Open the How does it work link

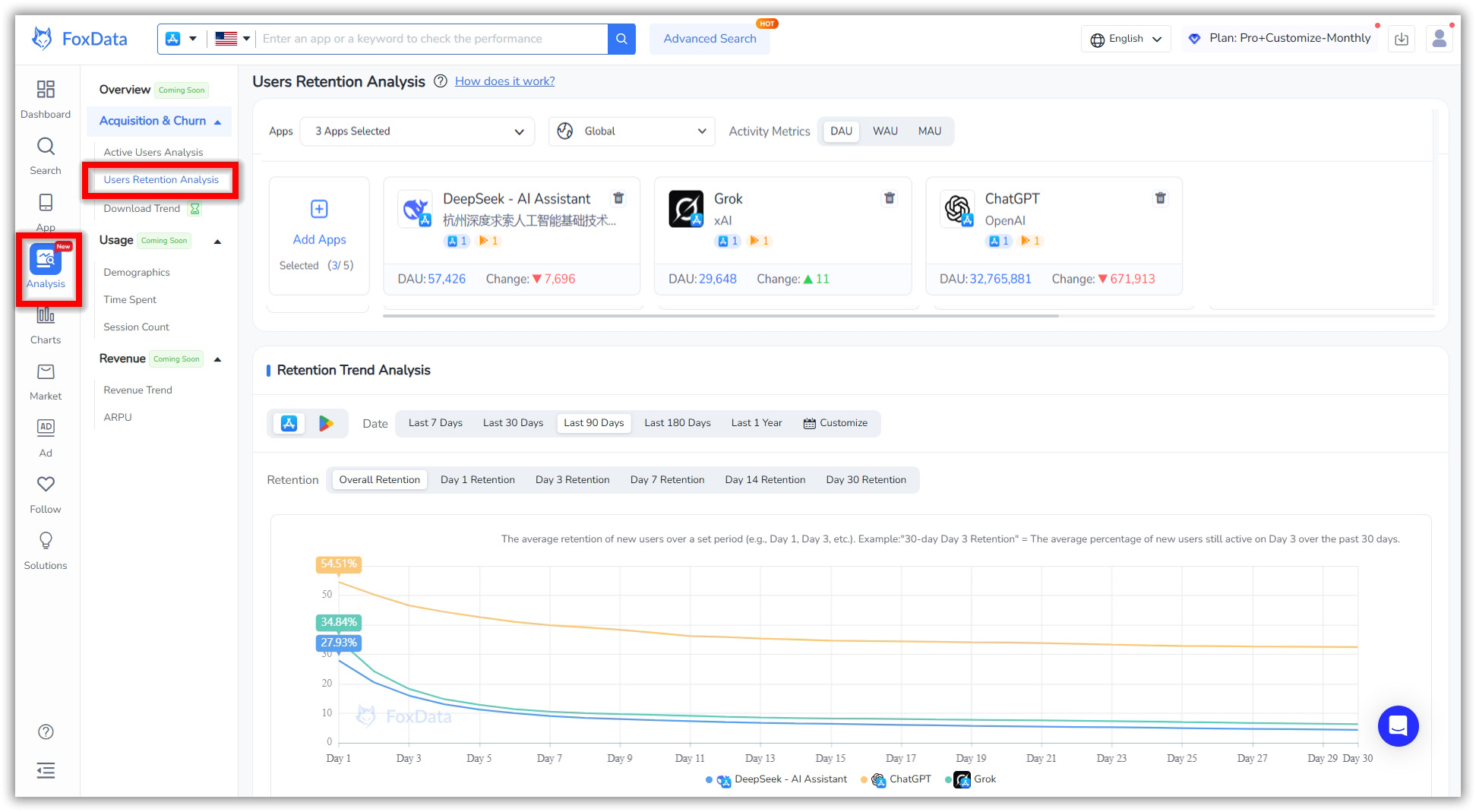pyautogui.click(x=504, y=81)
